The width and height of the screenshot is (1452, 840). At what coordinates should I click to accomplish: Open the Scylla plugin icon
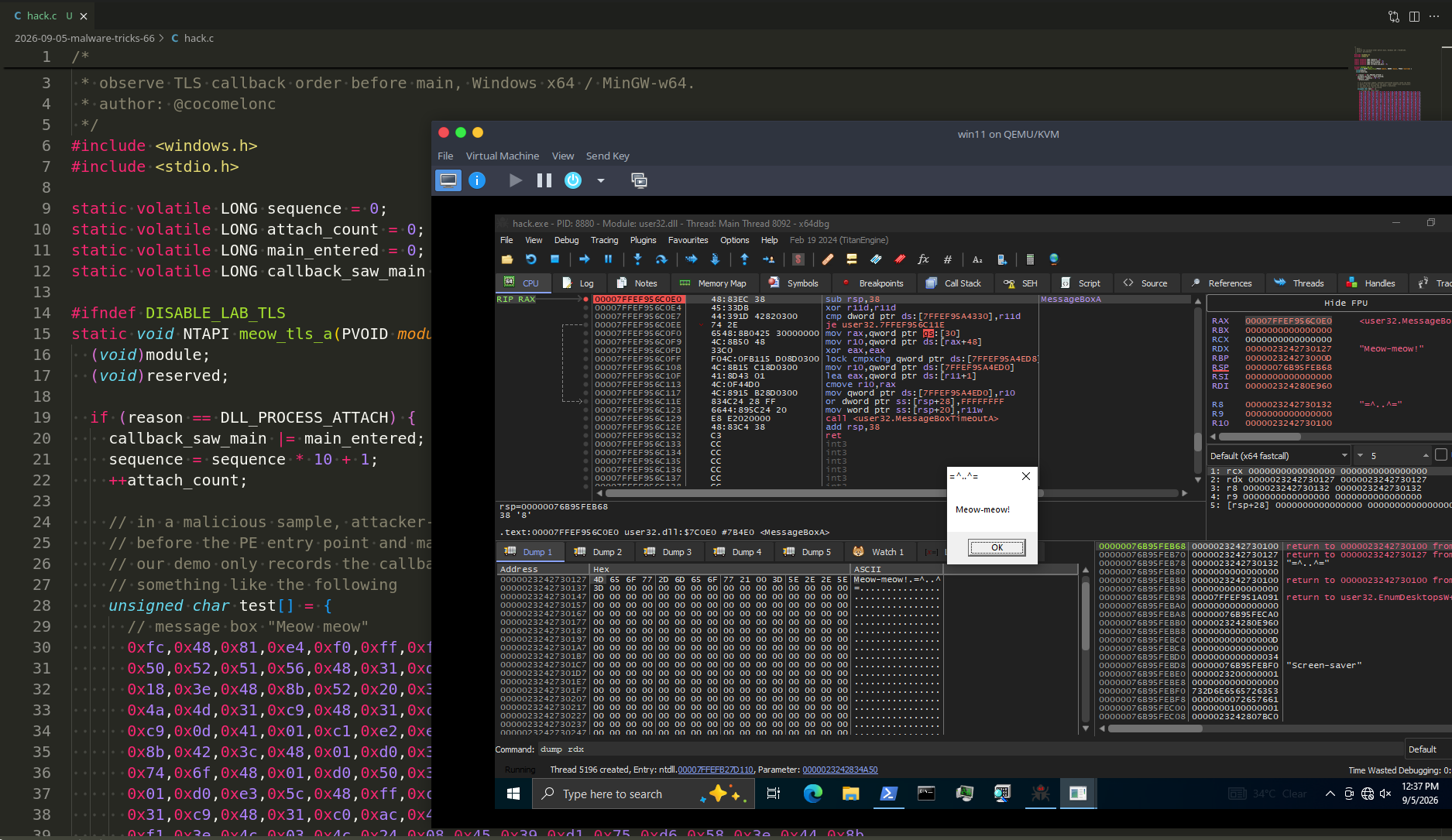pos(798,259)
